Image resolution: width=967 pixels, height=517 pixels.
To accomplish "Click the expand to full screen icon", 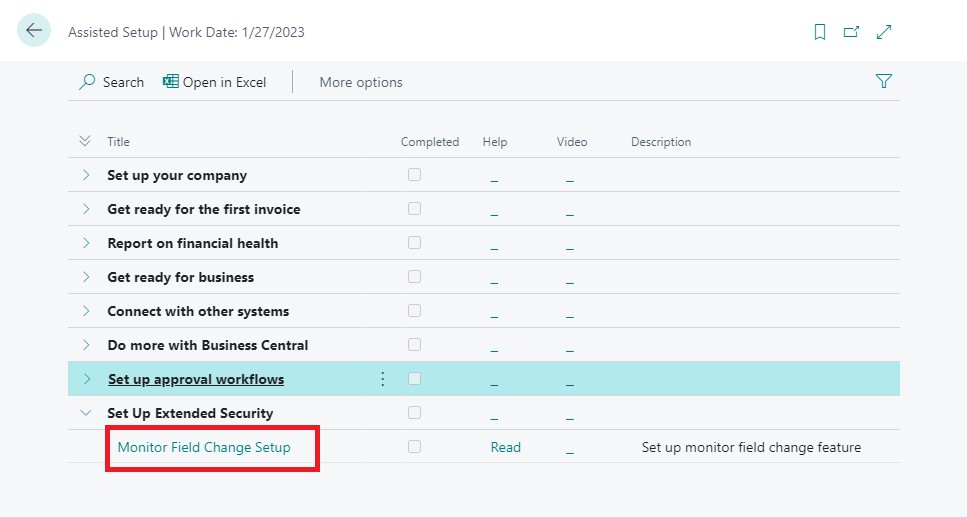I will (884, 32).
